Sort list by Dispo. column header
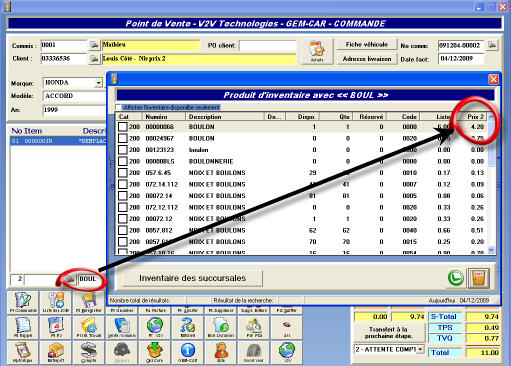Viewport: 511px width, 366px height. pos(302,117)
